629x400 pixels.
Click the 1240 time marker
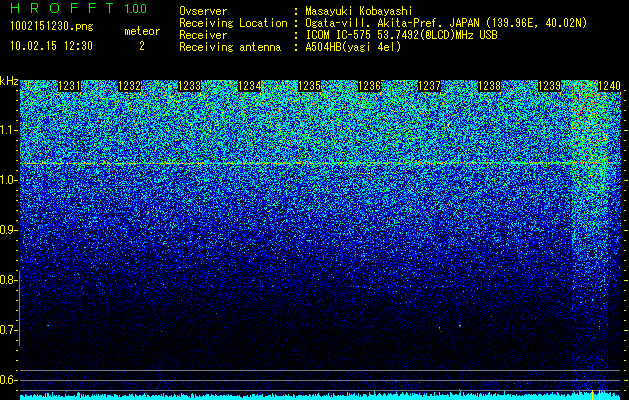click(609, 86)
